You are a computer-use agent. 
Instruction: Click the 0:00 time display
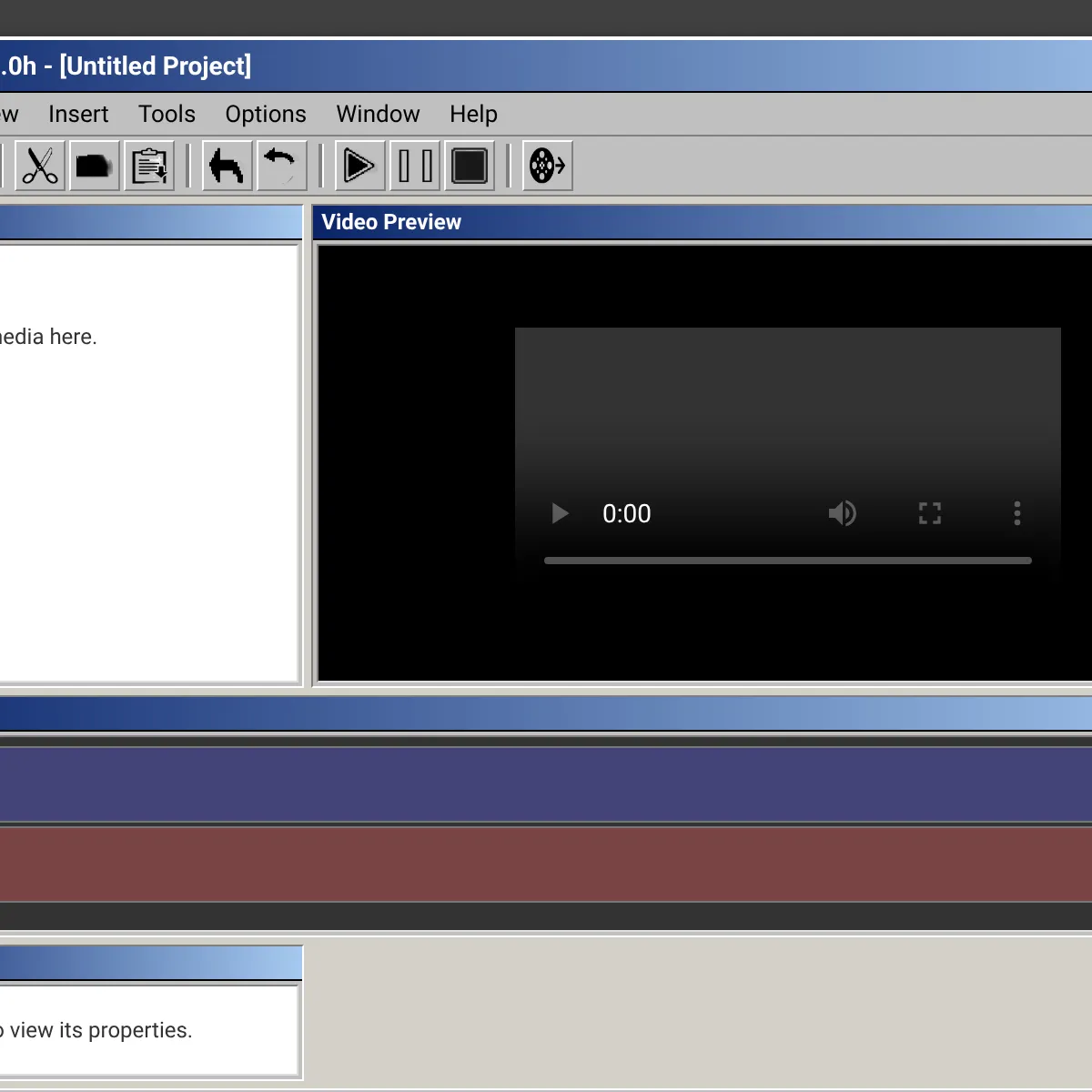[627, 513]
